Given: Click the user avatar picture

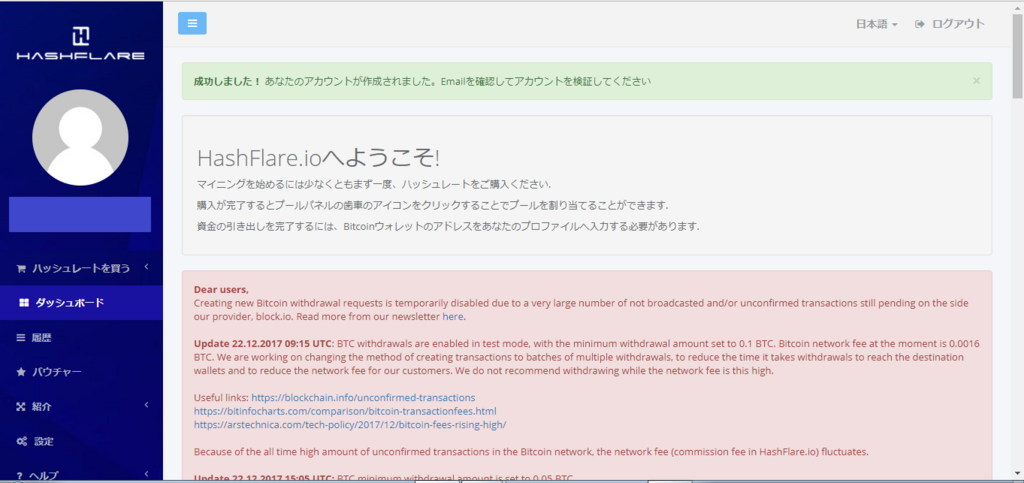Looking at the screenshot, I should 80,137.
